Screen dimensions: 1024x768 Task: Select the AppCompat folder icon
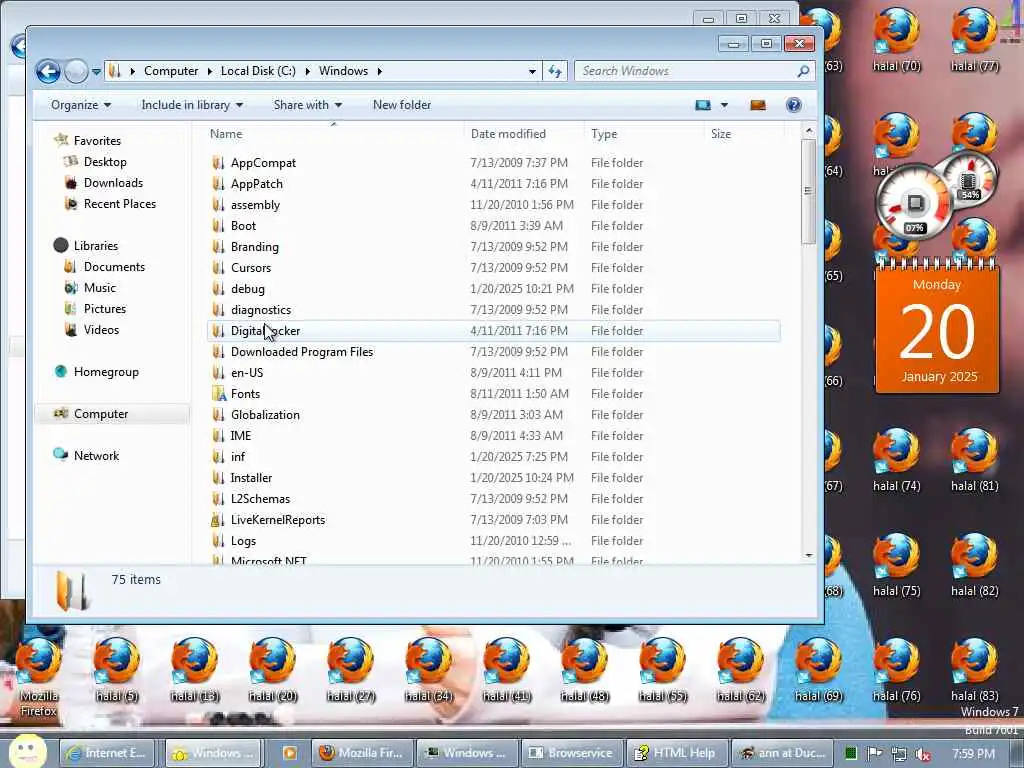coord(218,163)
